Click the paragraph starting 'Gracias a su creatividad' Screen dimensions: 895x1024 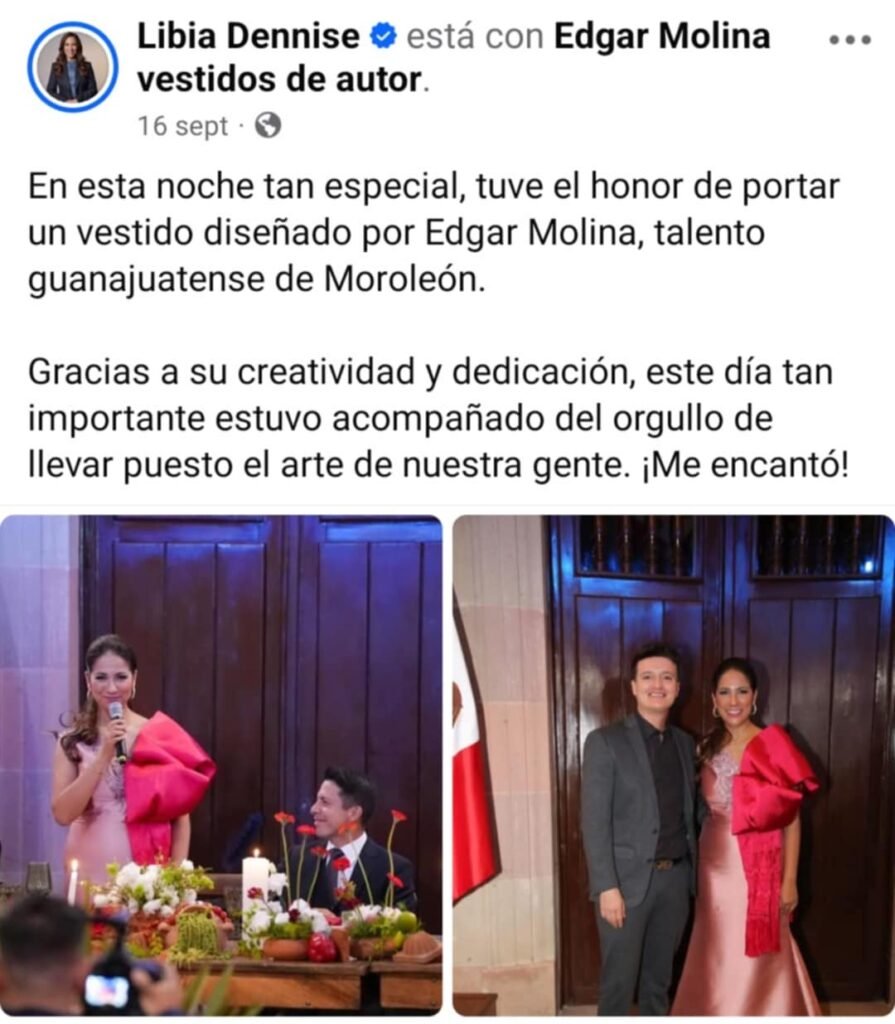point(438,419)
